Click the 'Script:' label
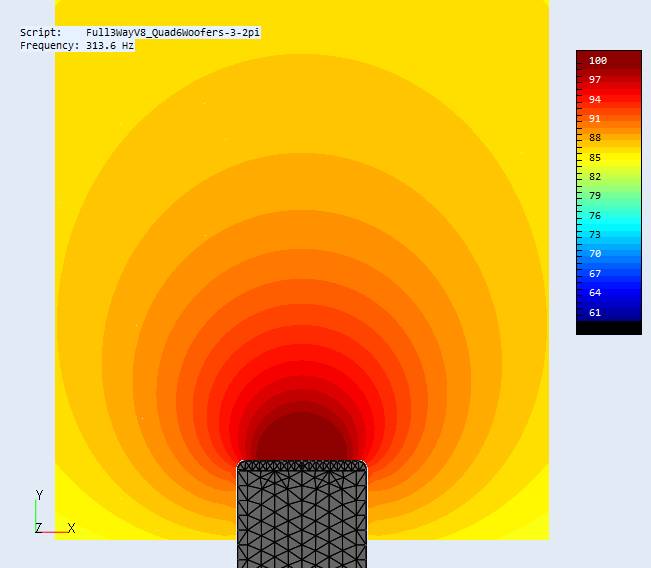The width and height of the screenshot is (651, 568). click(x=41, y=32)
